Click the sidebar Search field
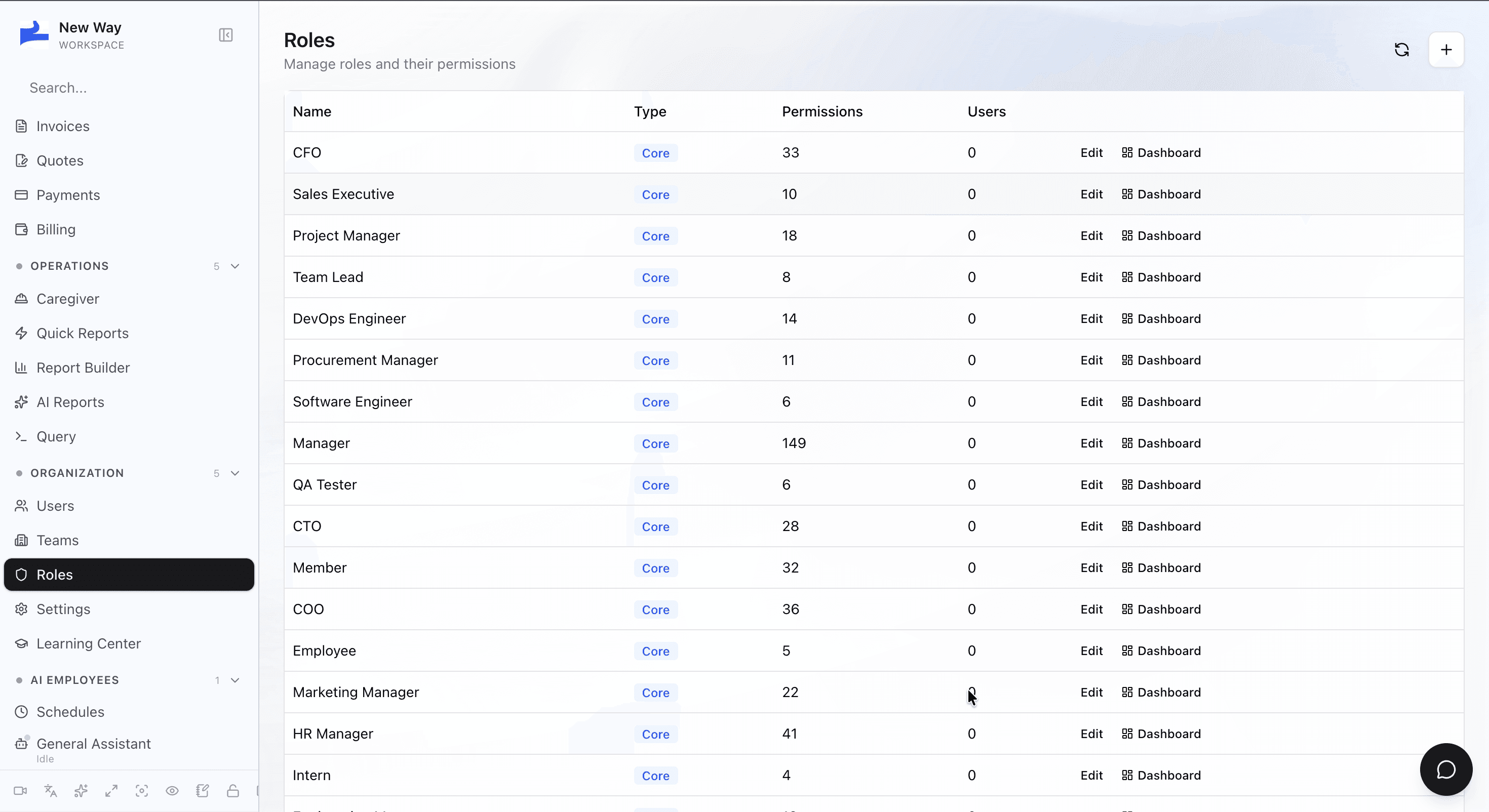1489x812 pixels. 129,88
